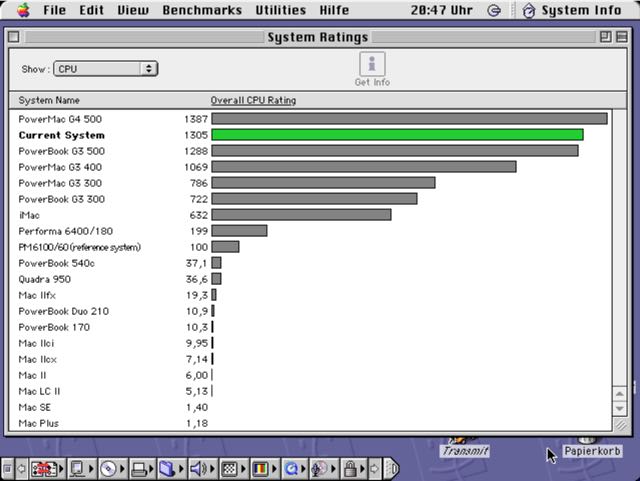
Task: Open the computer network Control Strip module
Action: (81, 469)
